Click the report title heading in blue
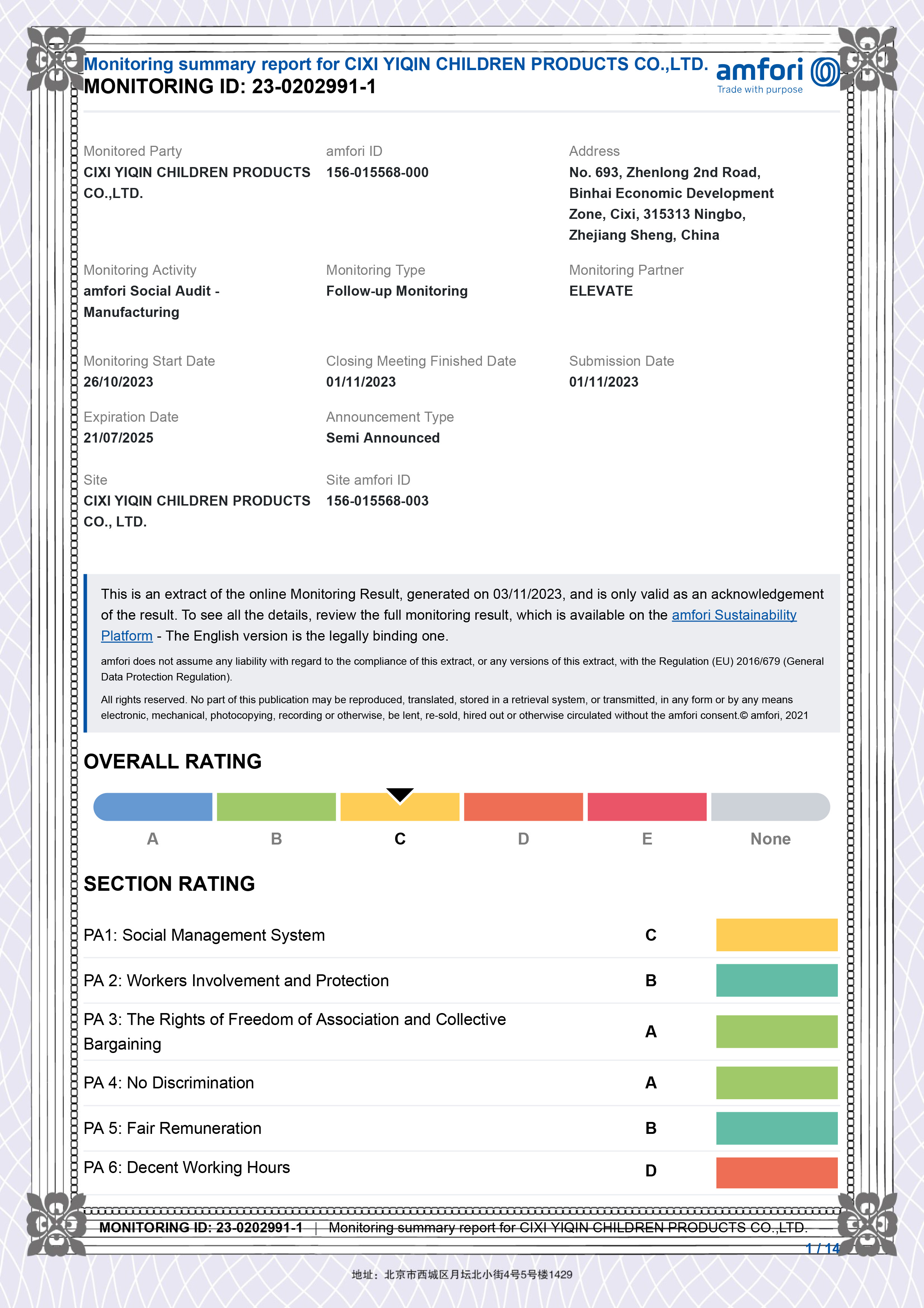The height and width of the screenshot is (1308, 924). [396, 64]
